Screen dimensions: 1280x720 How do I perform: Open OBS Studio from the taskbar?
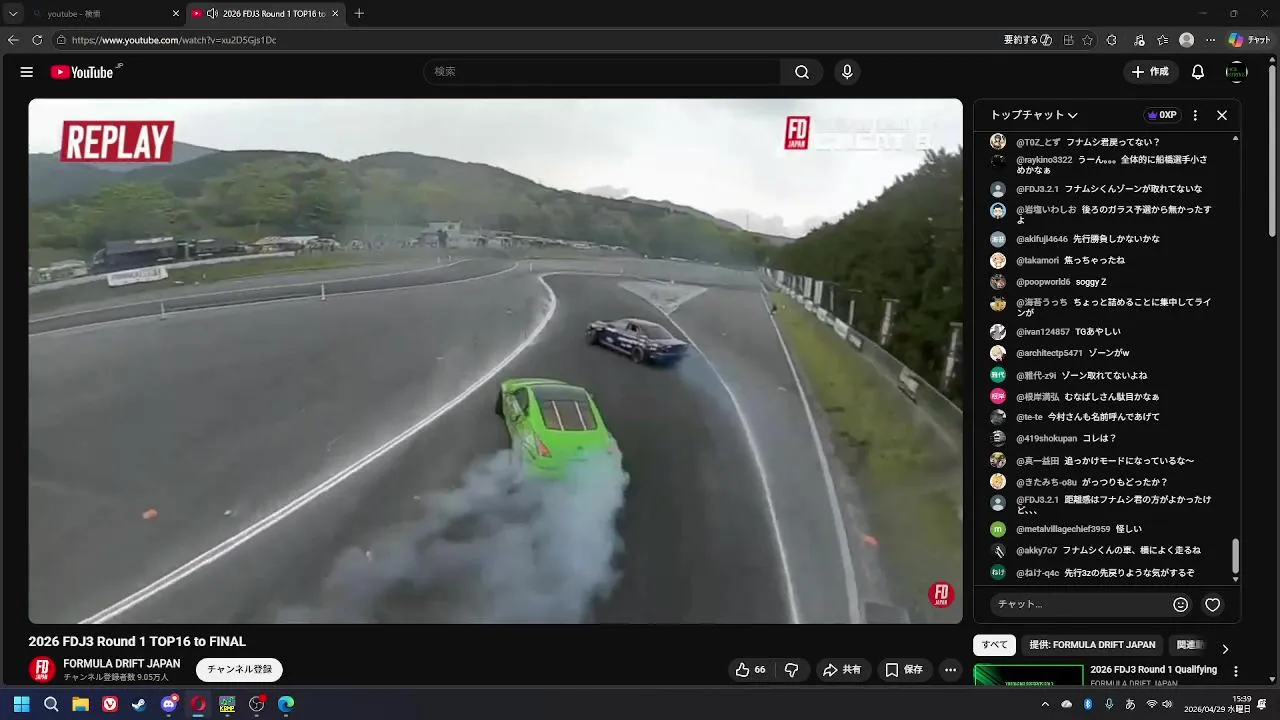coord(256,704)
